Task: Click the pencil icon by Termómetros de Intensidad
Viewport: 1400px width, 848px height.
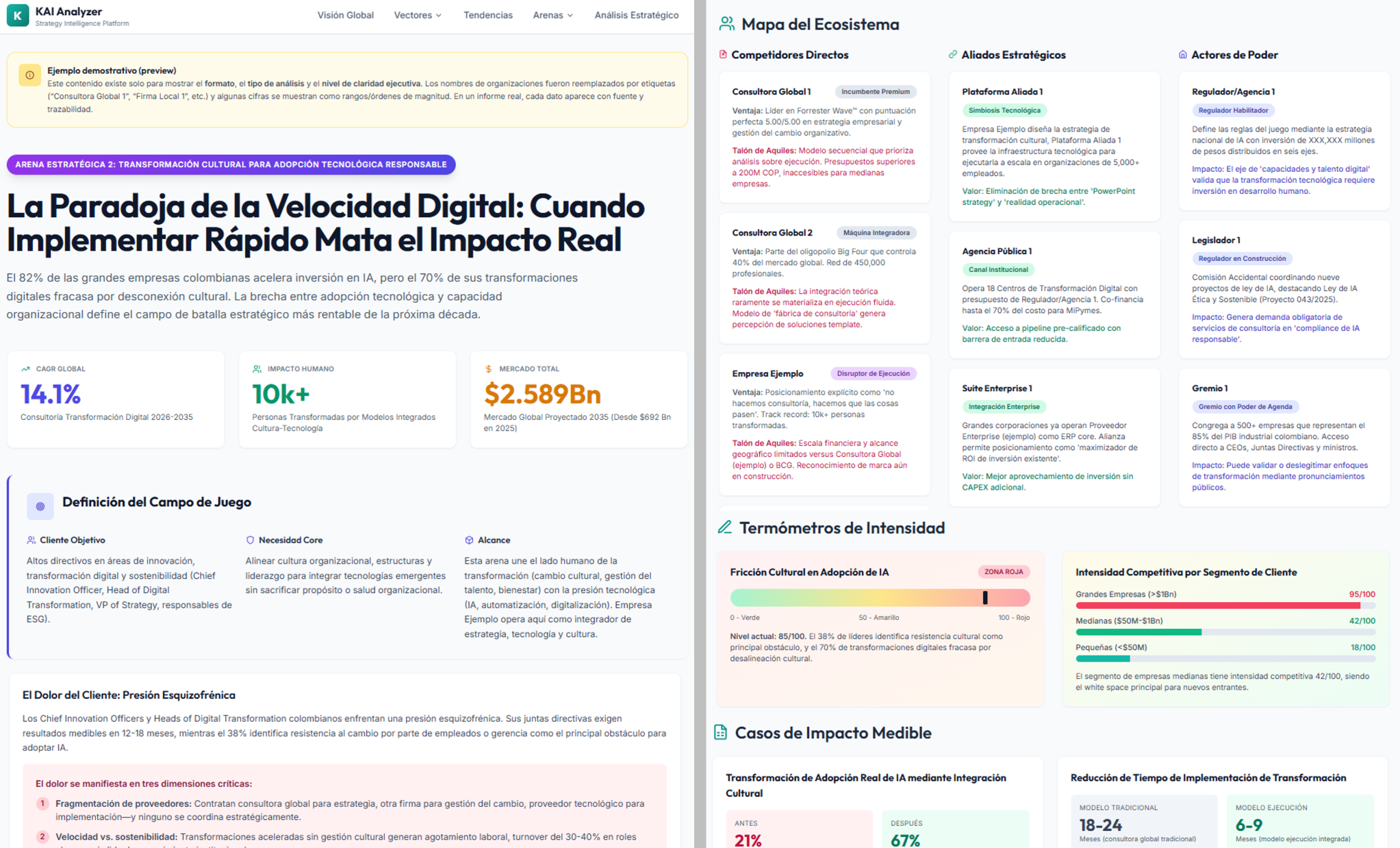Action: [x=724, y=527]
